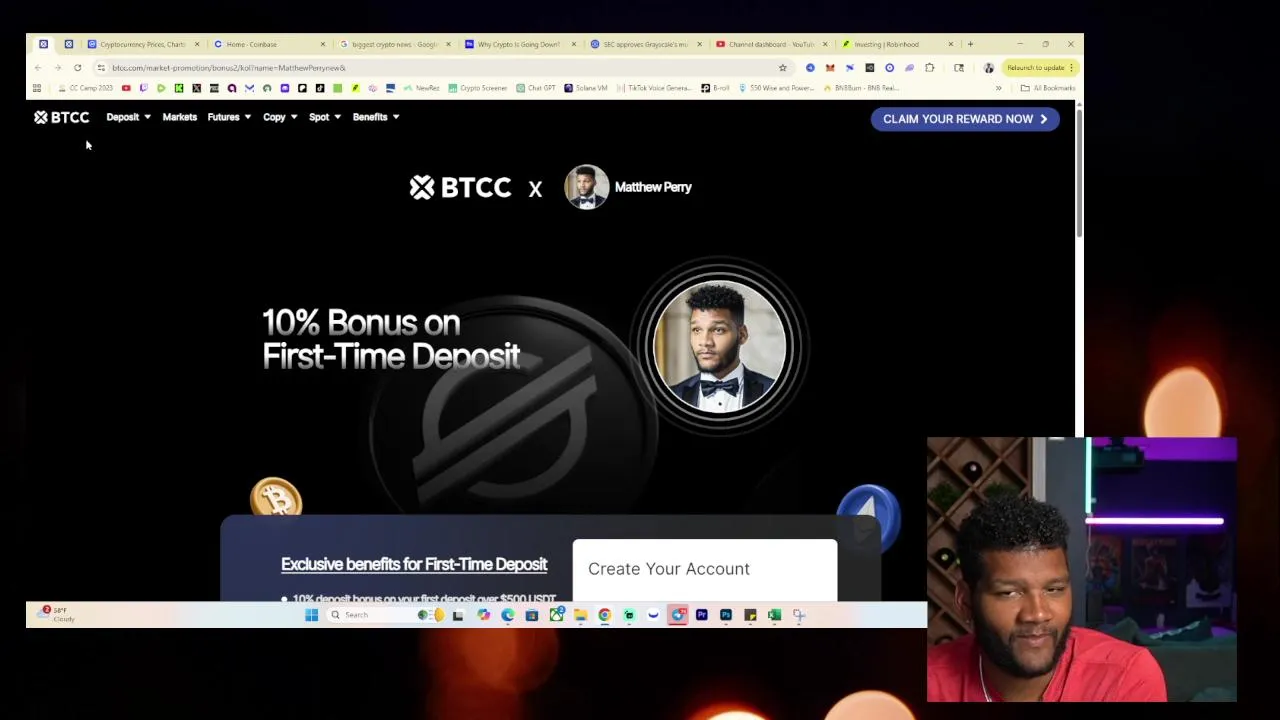1280x720 pixels.
Task: Open BNBBurn - BNB Real bookmark
Action: 861,88
